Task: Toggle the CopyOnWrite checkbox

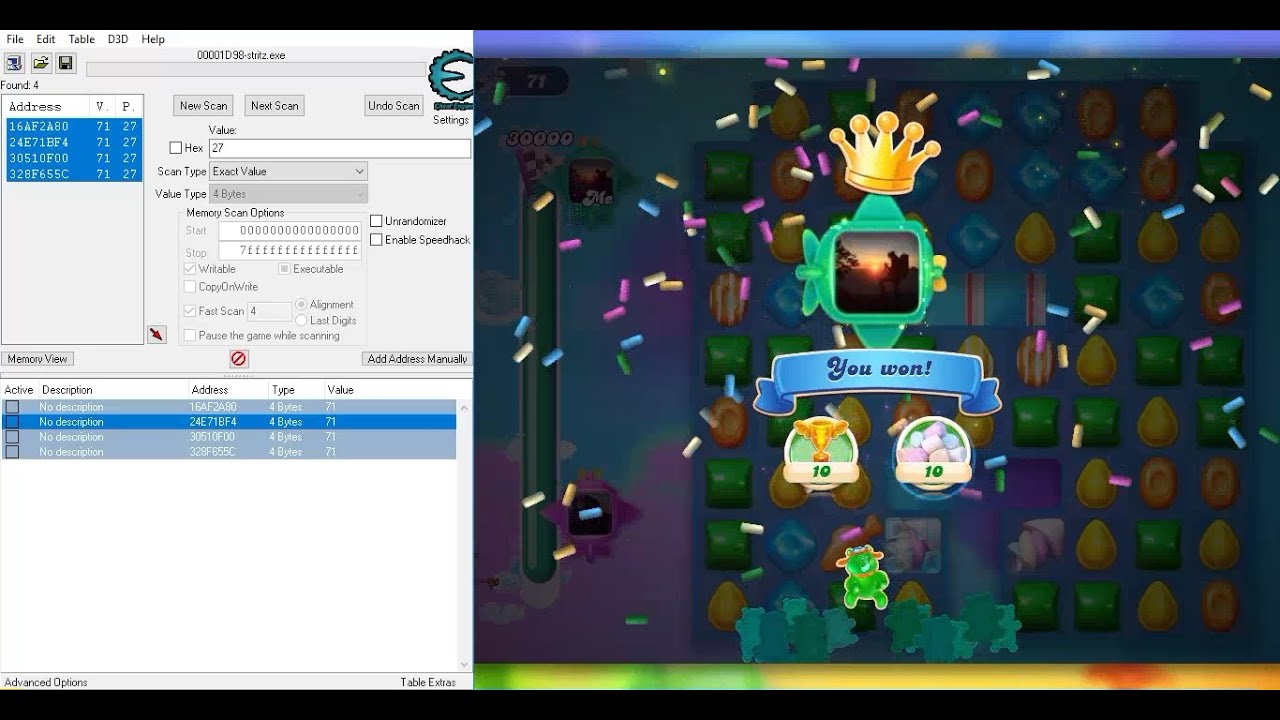Action: coord(190,287)
